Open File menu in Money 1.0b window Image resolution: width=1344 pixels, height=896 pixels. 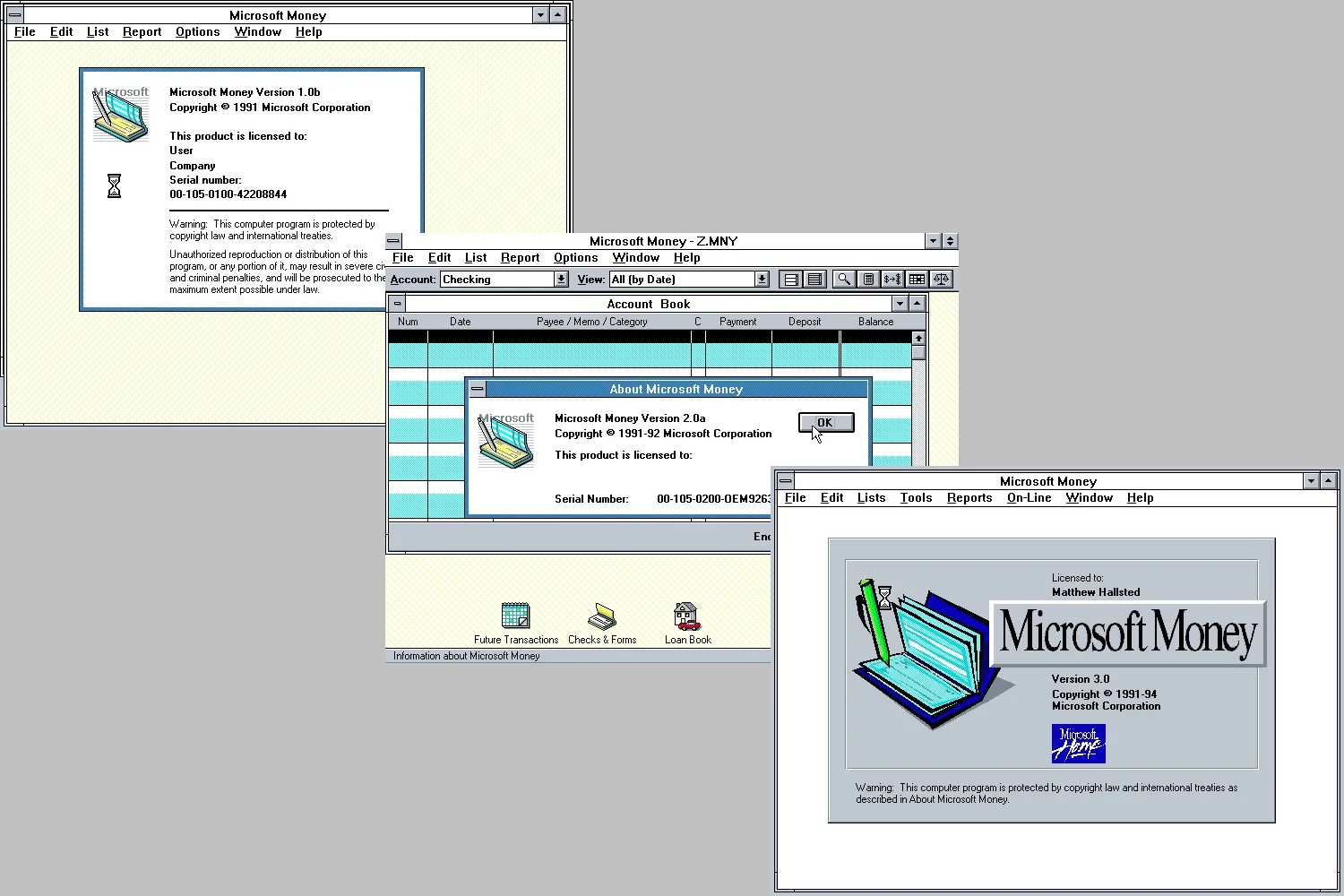(25, 31)
